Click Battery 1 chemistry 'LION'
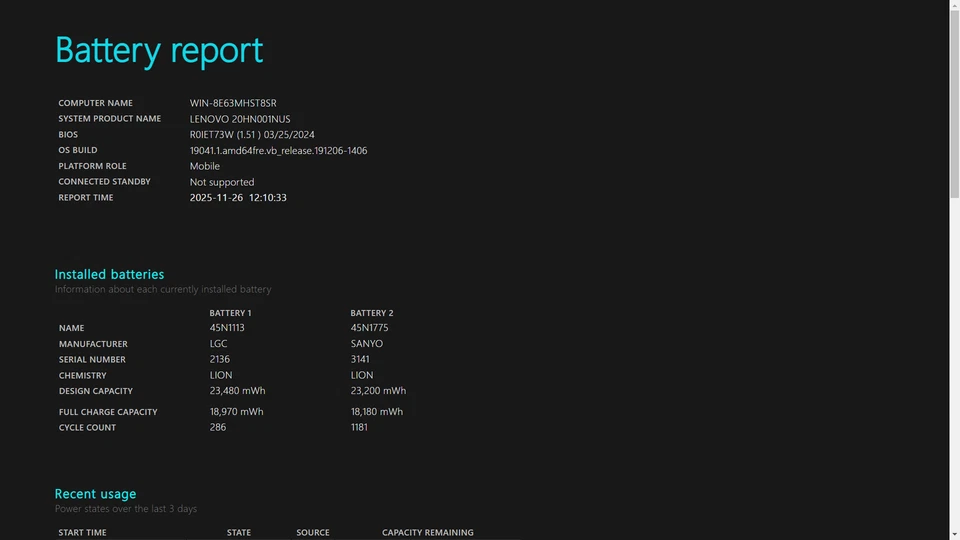This screenshot has height=540, width=960. (221, 375)
